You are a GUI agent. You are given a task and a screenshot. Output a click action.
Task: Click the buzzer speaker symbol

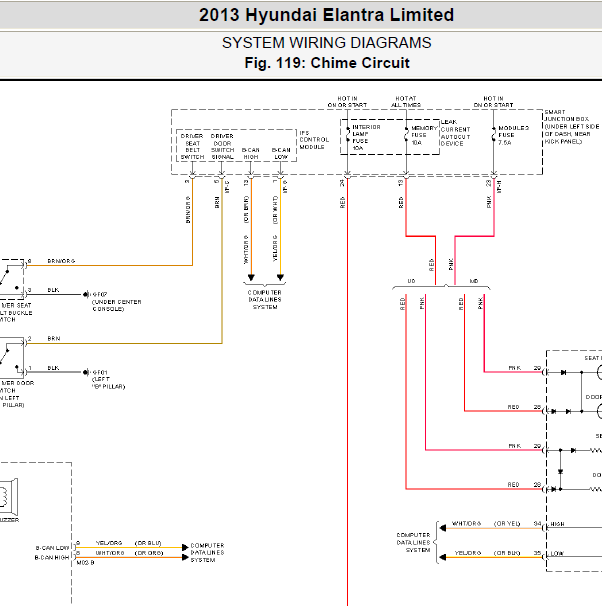(9, 497)
